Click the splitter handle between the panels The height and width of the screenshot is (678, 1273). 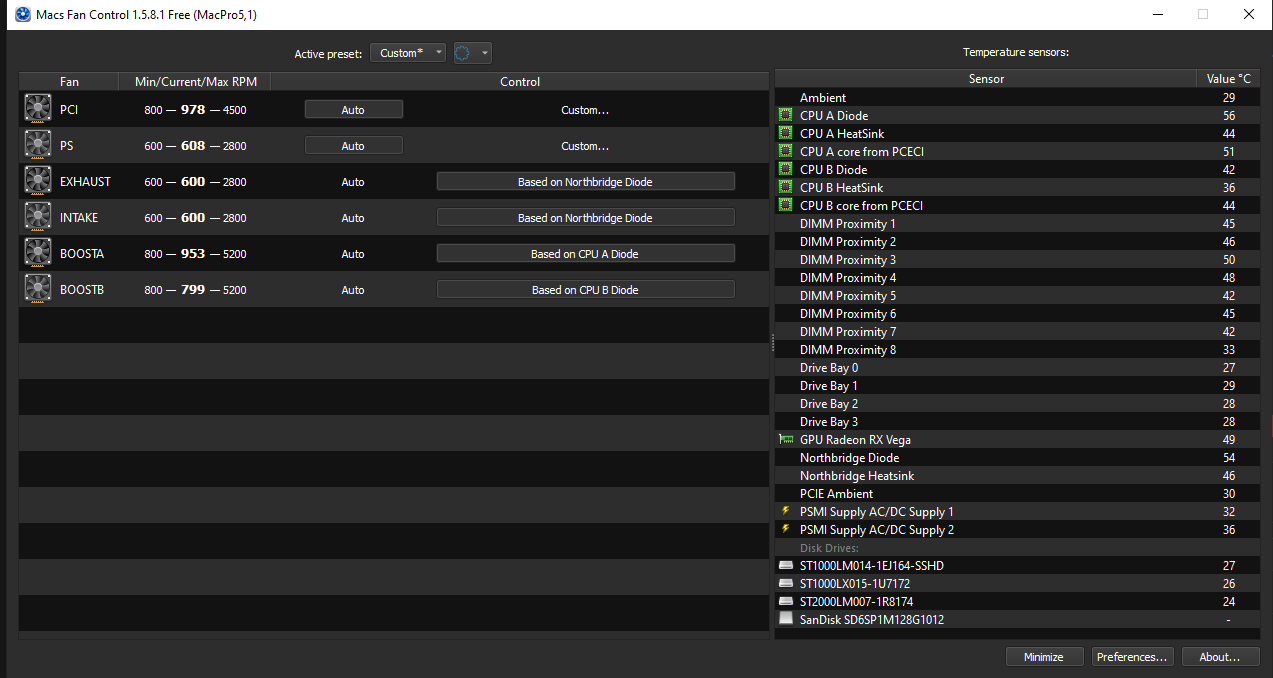pos(772,342)
